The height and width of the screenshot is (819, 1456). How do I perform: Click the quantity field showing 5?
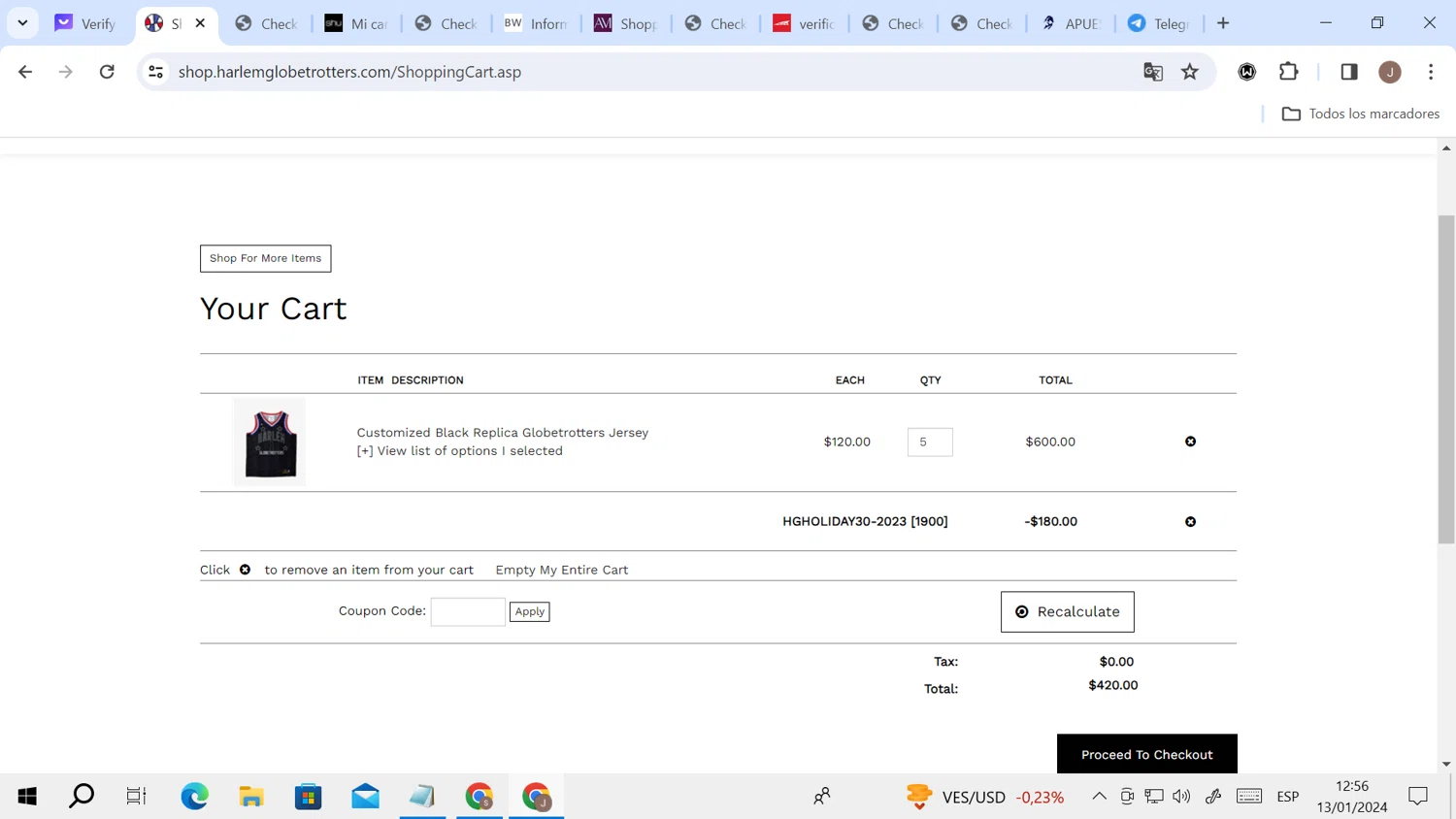(930, 442)
